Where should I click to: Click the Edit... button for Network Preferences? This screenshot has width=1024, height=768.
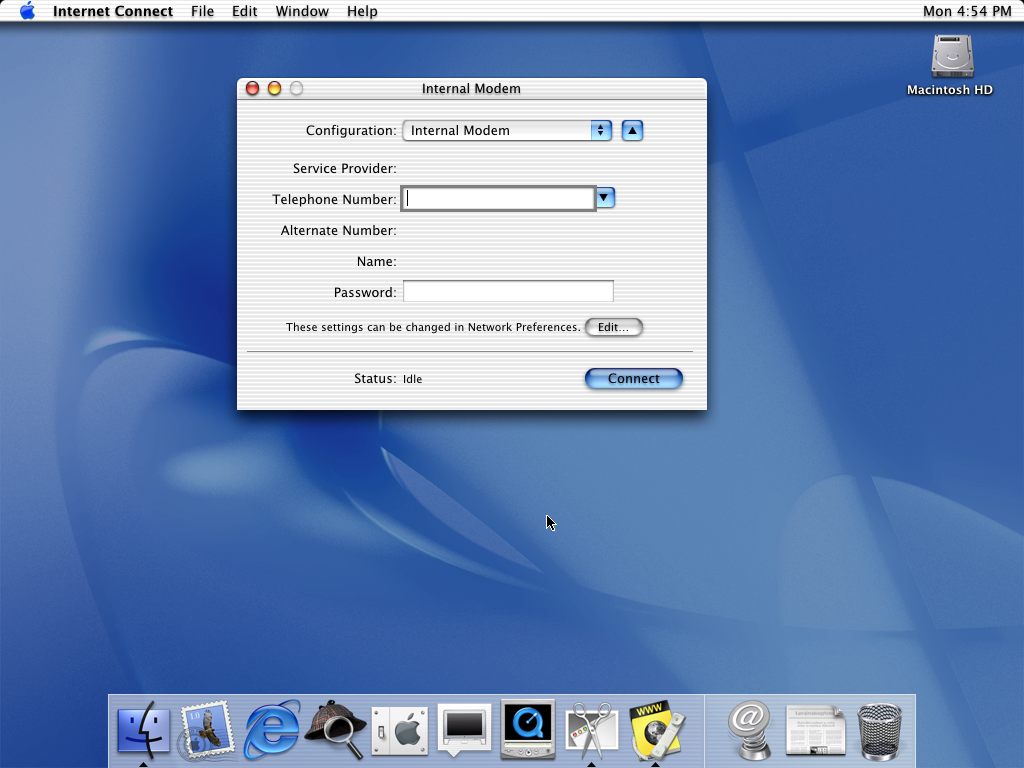pyautogui.click(x=613, y=327)
